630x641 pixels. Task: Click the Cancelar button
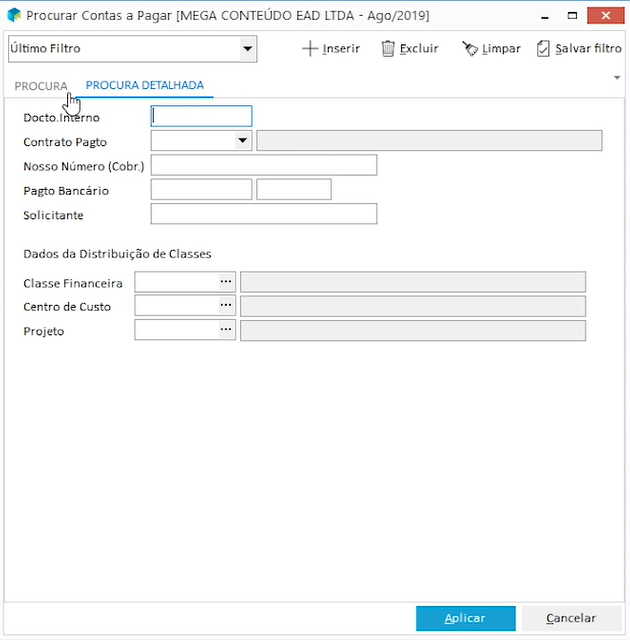571,618
